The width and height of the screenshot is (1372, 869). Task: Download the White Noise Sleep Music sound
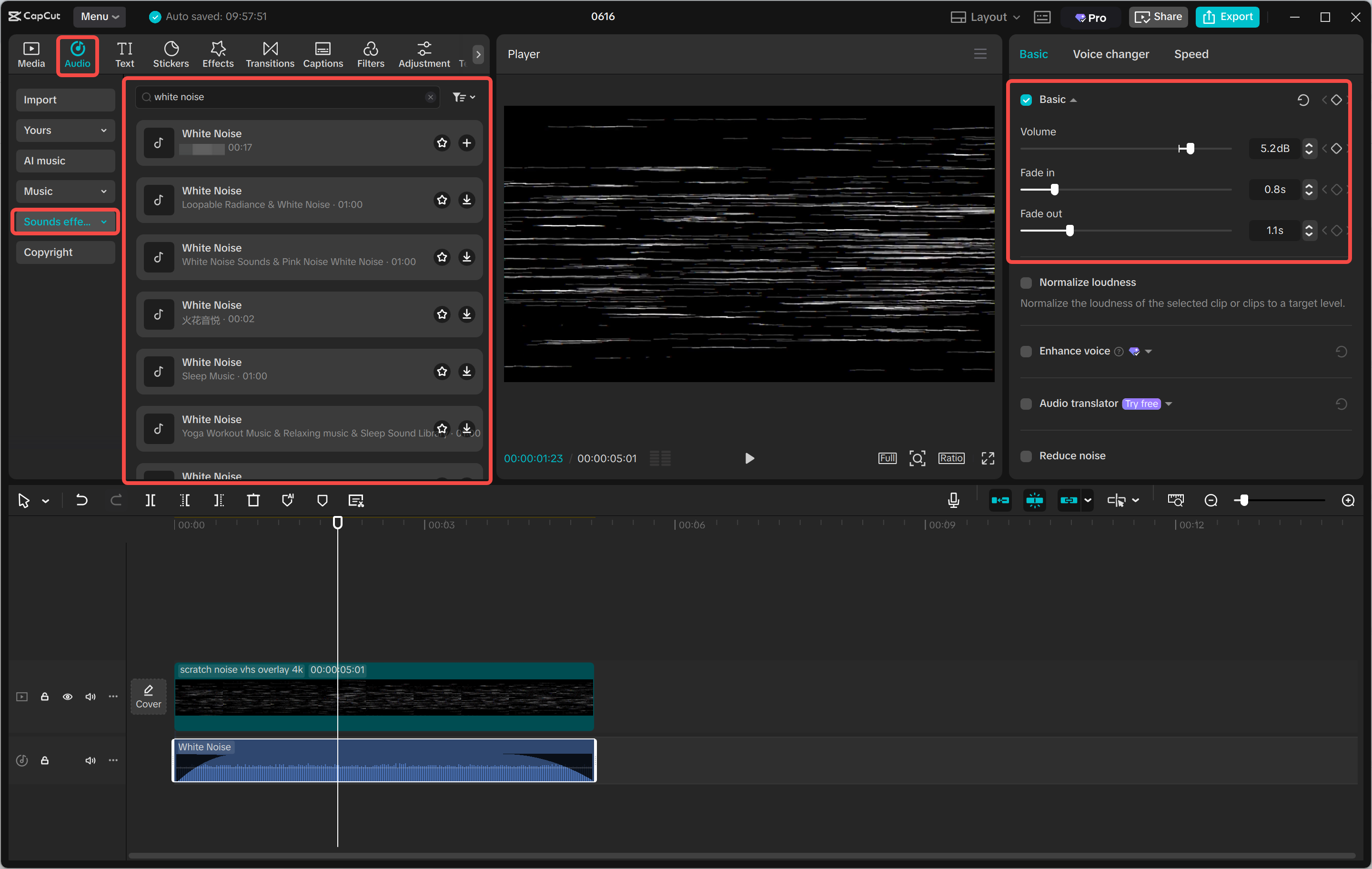click(x=467, y=371)
